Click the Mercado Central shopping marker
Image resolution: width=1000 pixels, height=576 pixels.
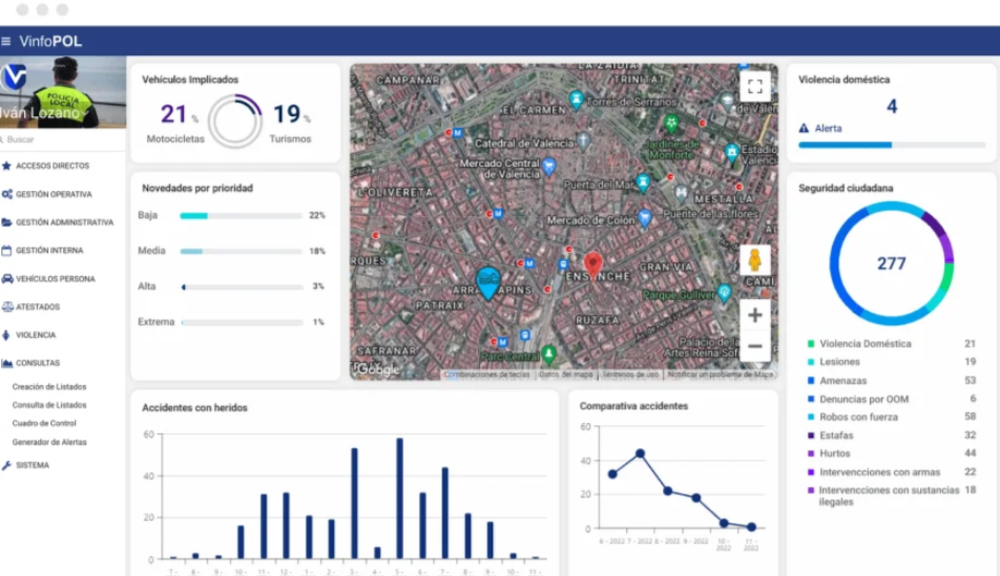(x=548, y=168)
